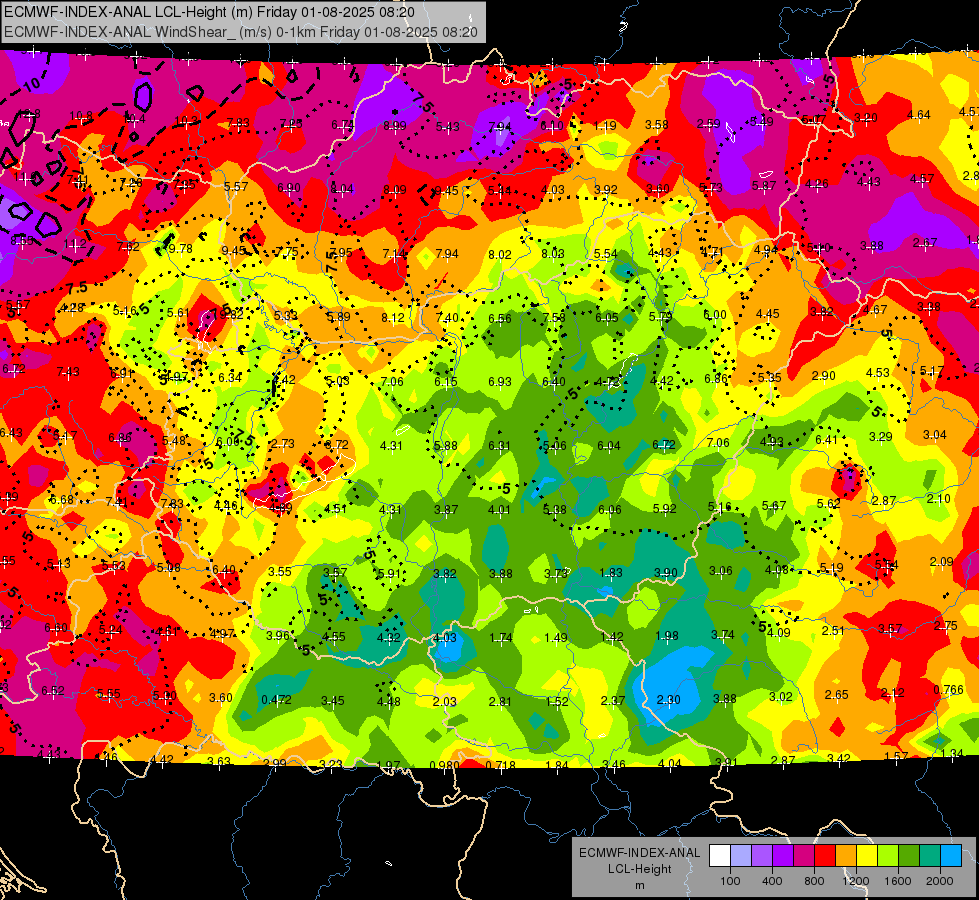Click the wind shear value 8.72
The image size is (979, 900).
pos(337,444)
